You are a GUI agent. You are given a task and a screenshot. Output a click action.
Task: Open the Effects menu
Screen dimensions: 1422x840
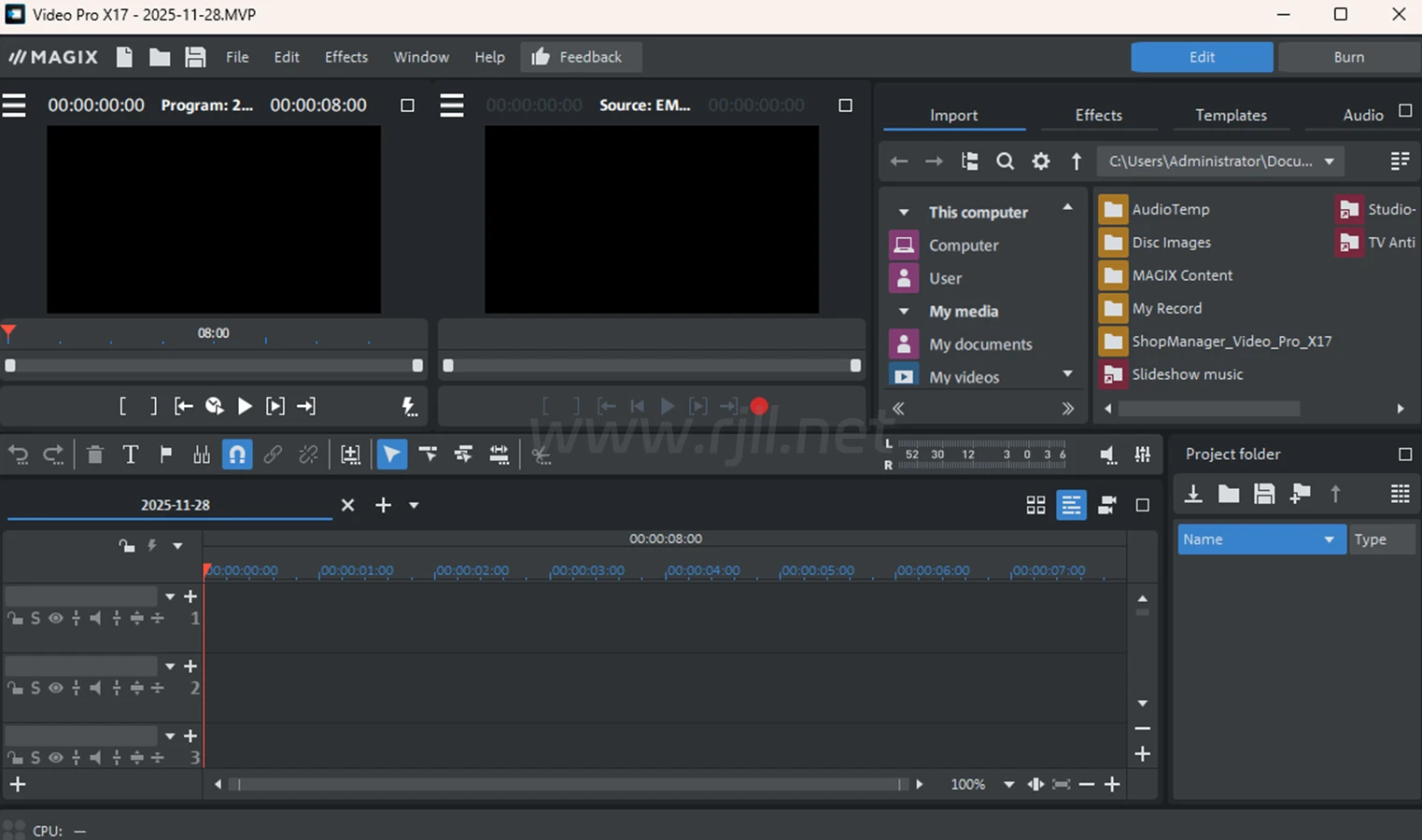345,57
